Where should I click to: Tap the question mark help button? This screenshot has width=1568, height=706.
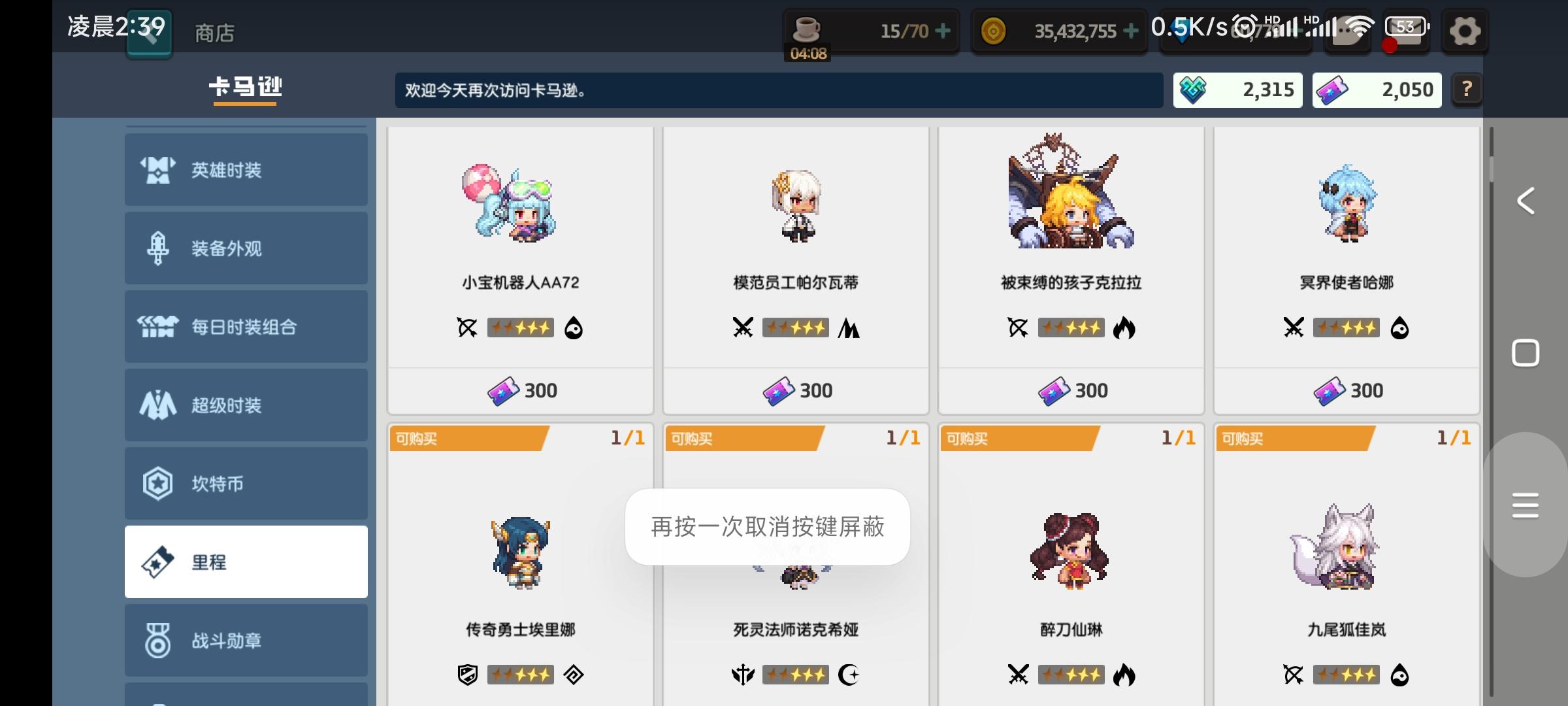[x=1467, y=90]
